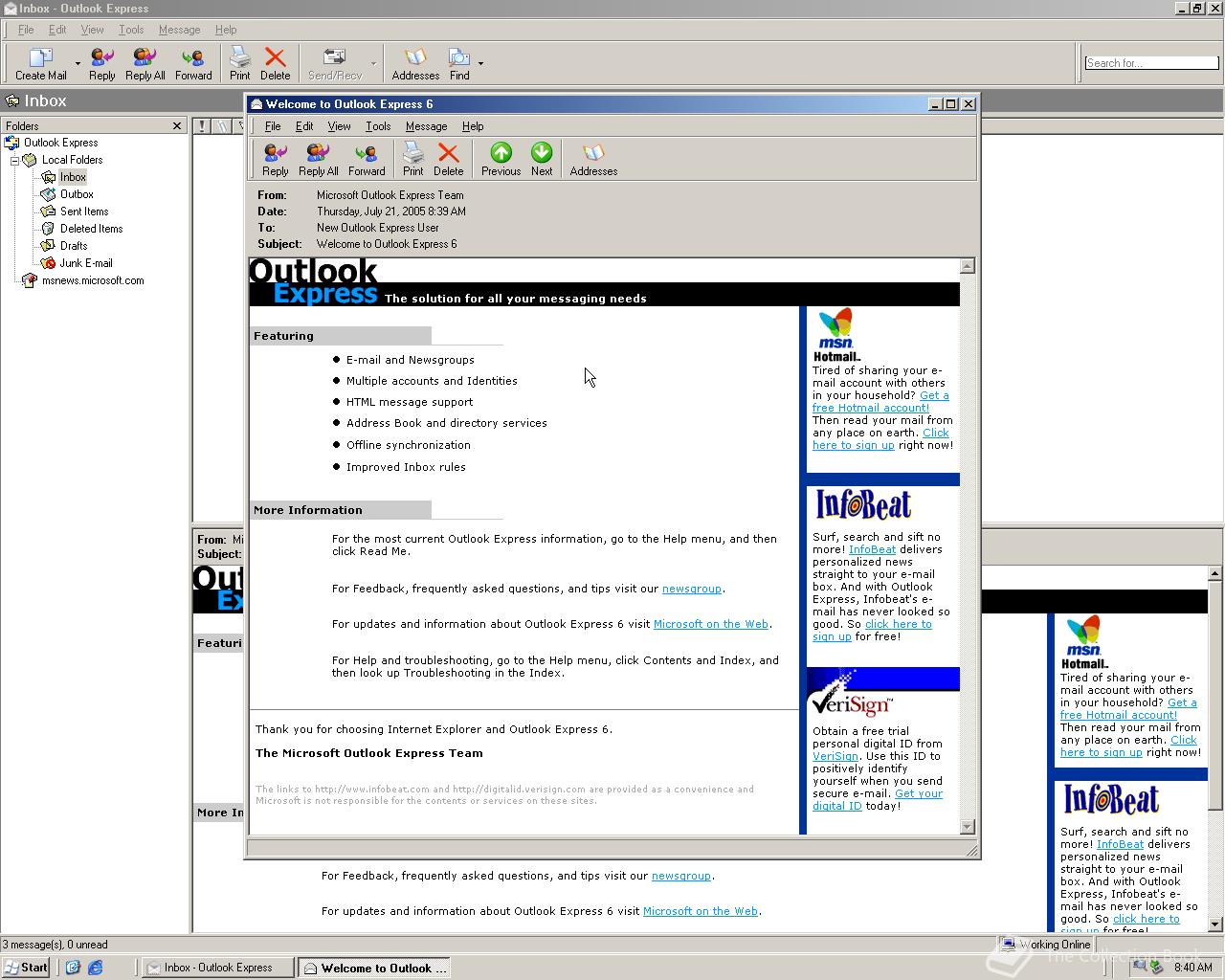
Task: Click Get a free Hotmail account link in message window
Action: (x=880, y=401)
